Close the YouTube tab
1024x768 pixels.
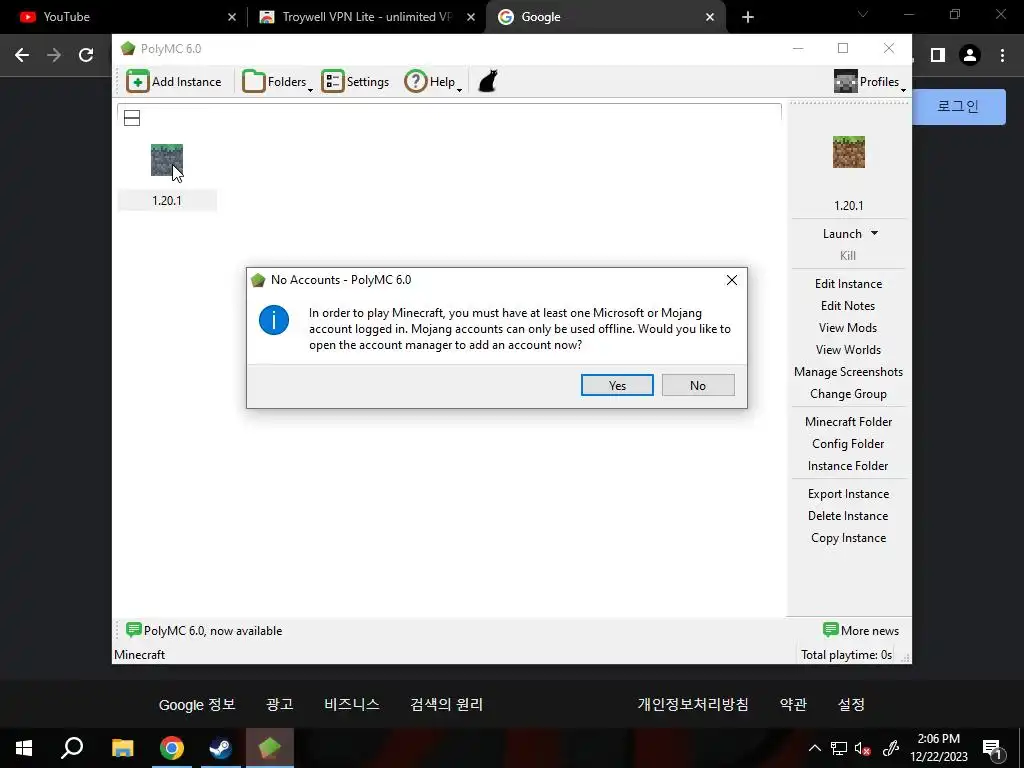tap(232, 18)
